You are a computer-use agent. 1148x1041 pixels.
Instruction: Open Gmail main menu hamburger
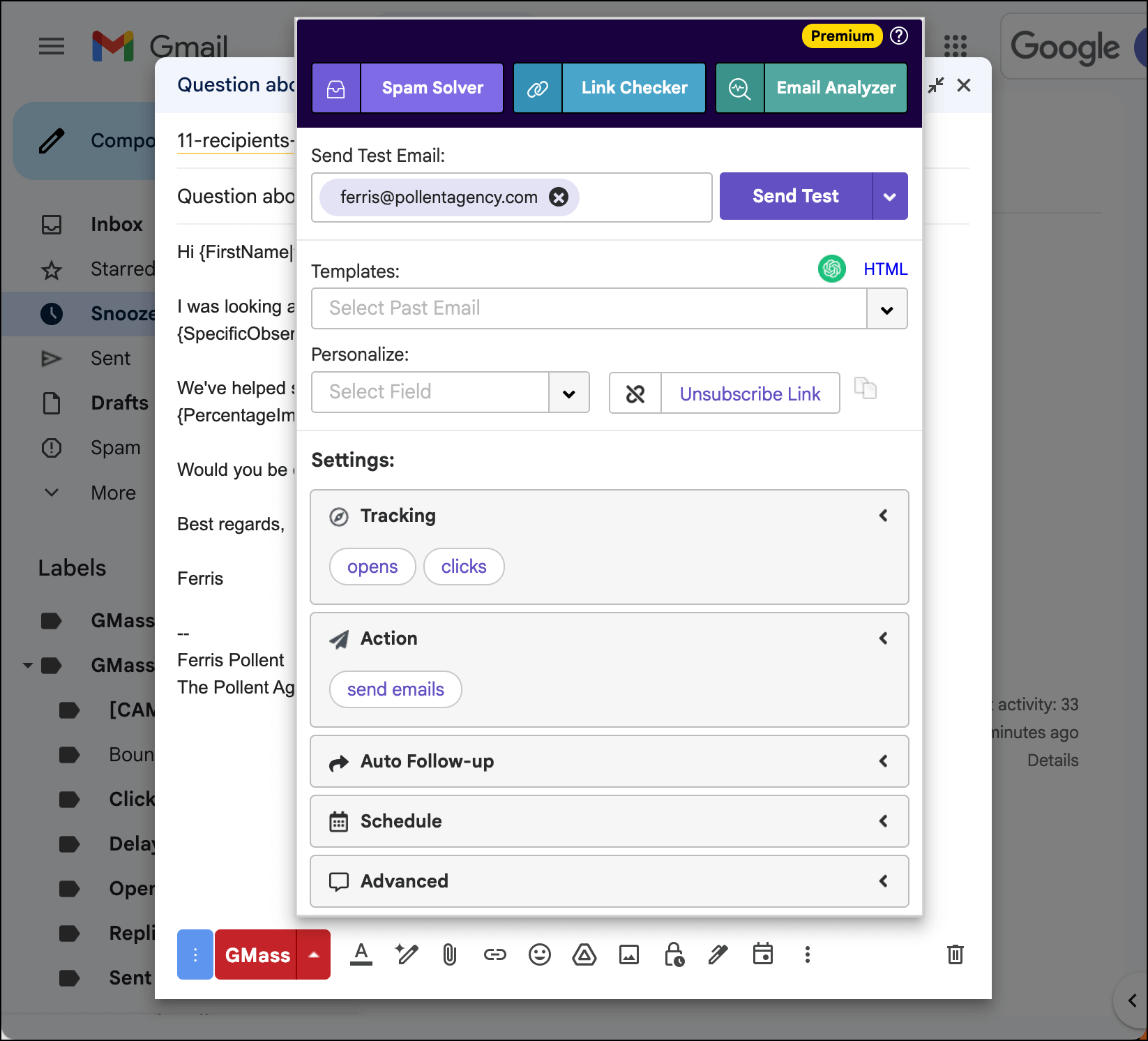coord(52,47)
